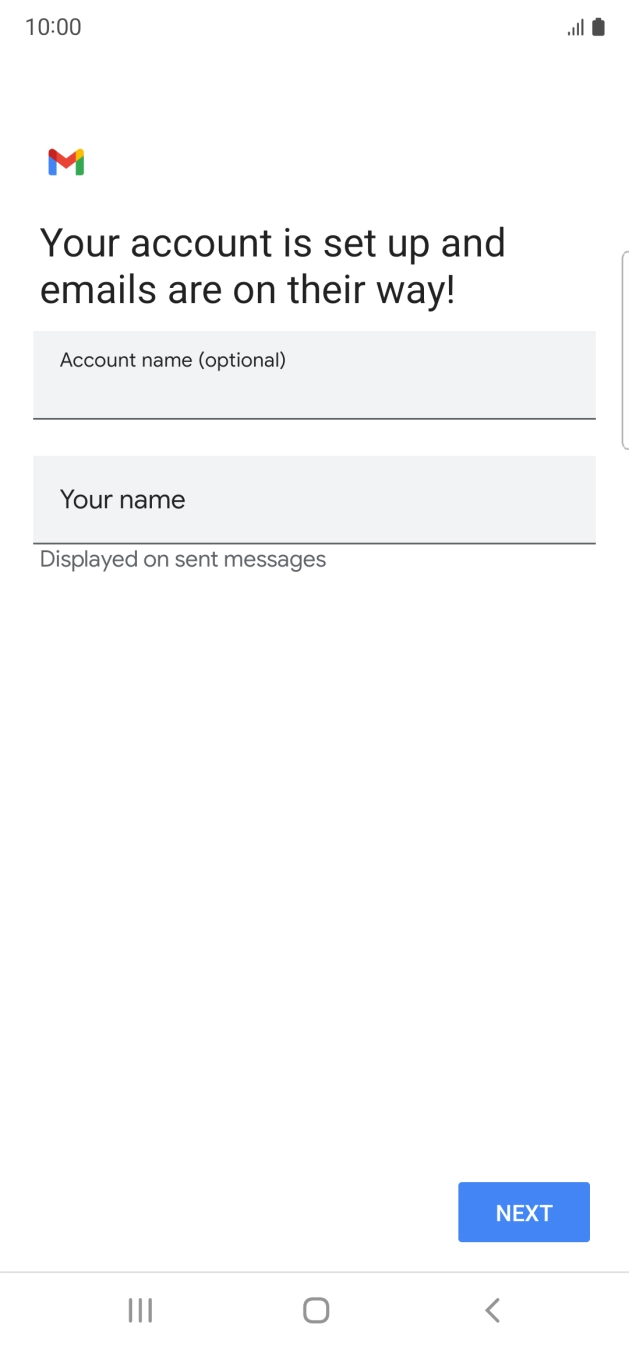Focus the Account name underline
The image size is (629, 1350).
(314, 417)
